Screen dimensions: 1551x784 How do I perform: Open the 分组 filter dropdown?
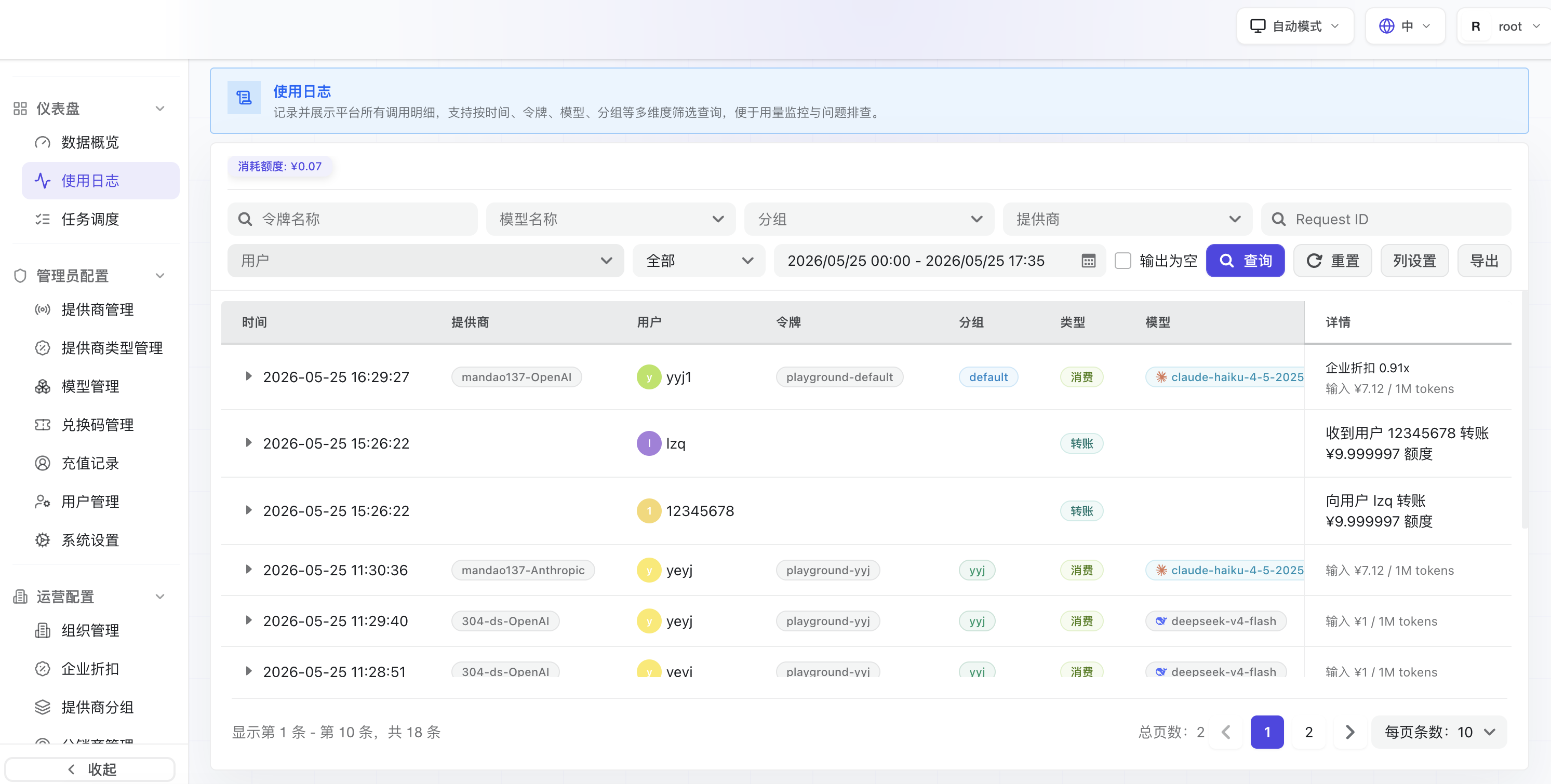pos(869,219)
